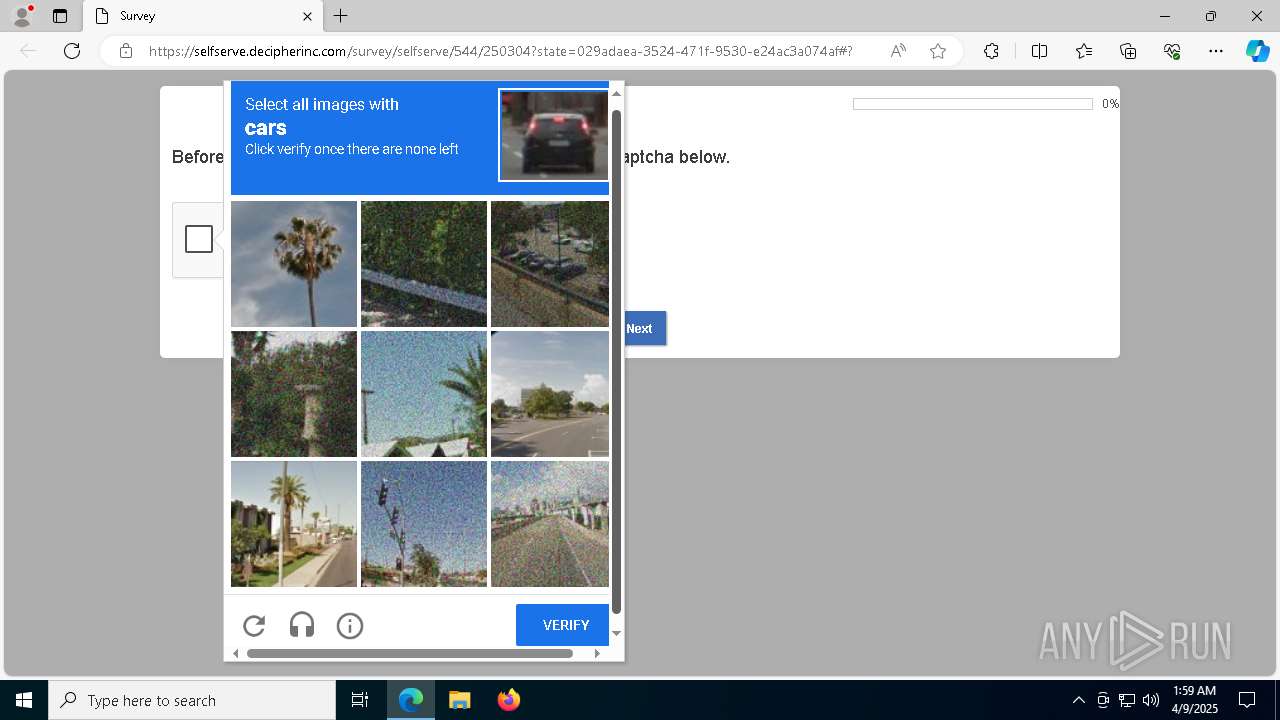Select the traffic light tile
Viewport: 1280px width, 720px height.
424,524
